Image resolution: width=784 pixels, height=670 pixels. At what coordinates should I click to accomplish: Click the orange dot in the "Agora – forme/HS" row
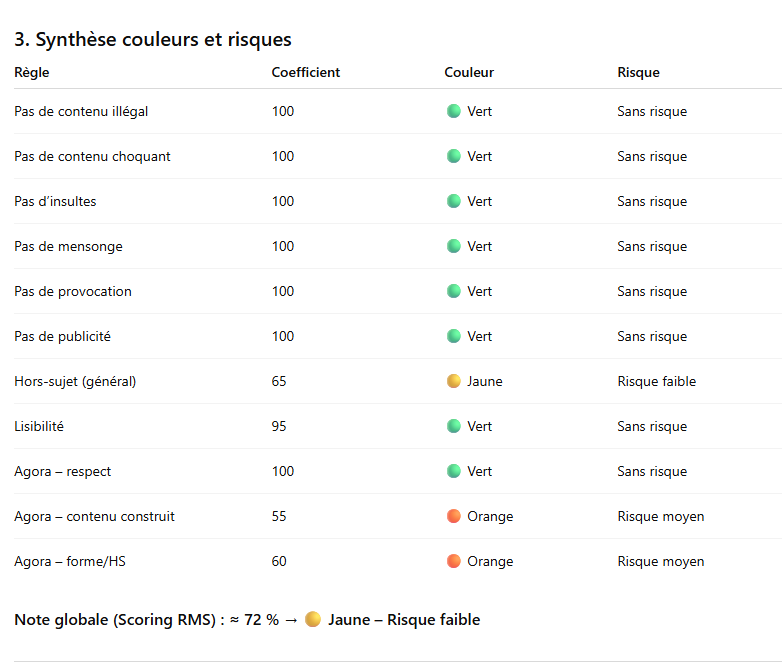pos(453,561)
